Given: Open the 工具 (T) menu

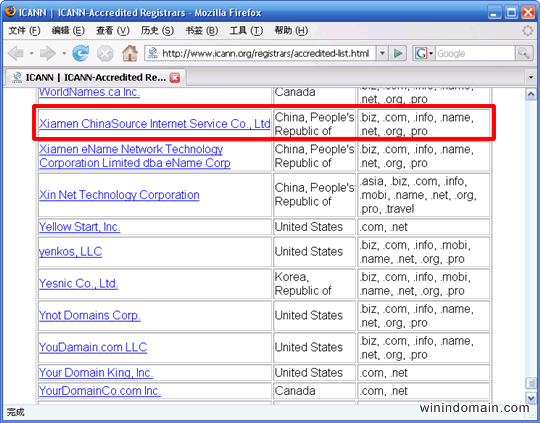Looking at the screenshot, I should pos(246,31).
